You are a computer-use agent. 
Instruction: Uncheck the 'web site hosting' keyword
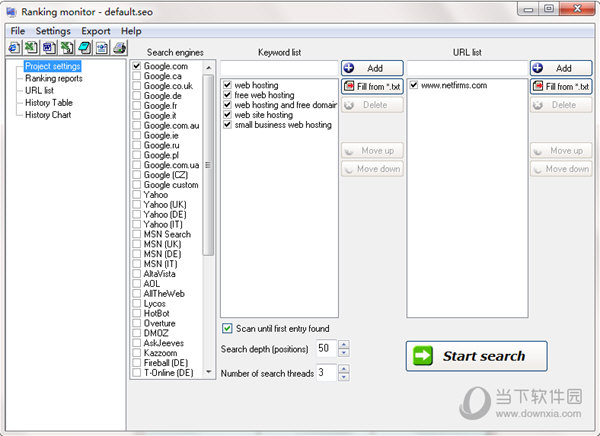[227, 114]
